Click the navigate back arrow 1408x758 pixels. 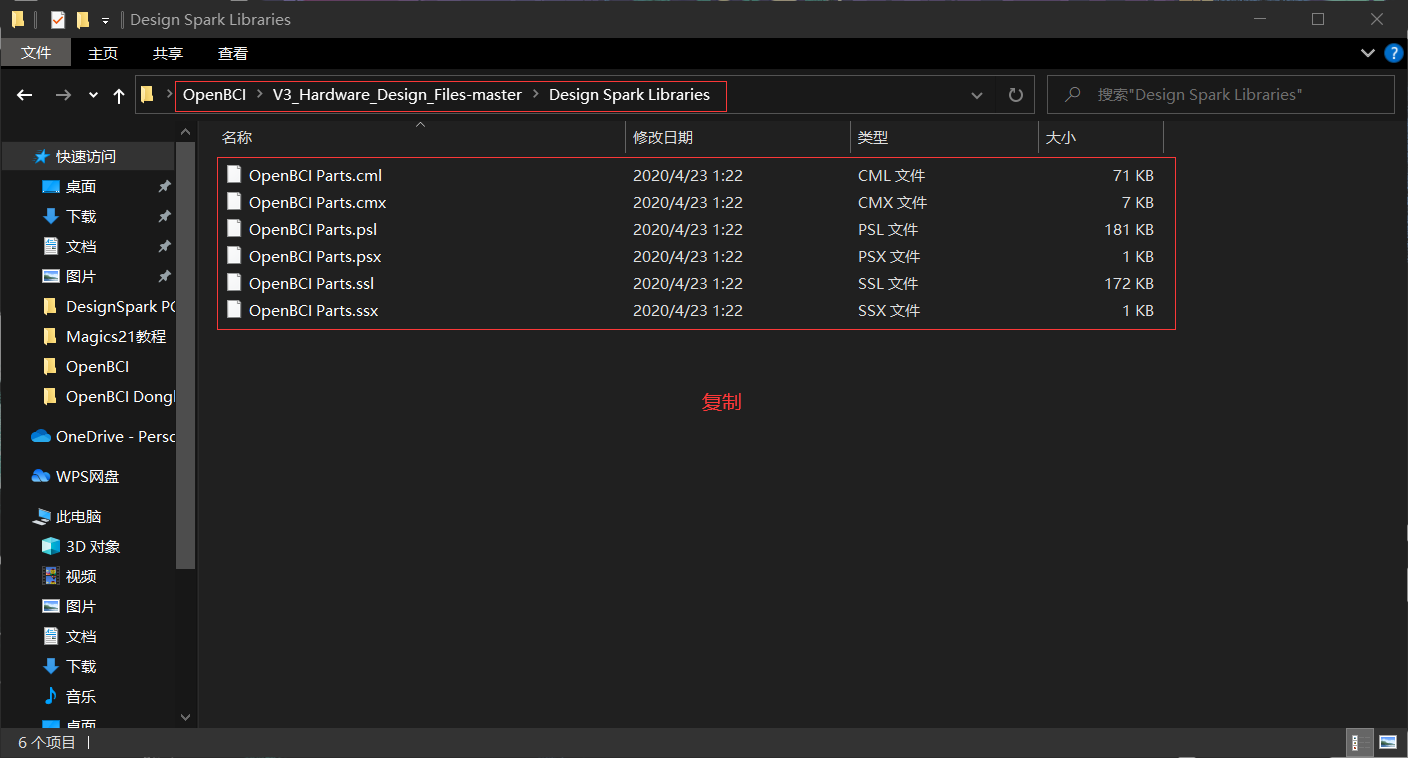click(x=24, y=95)
